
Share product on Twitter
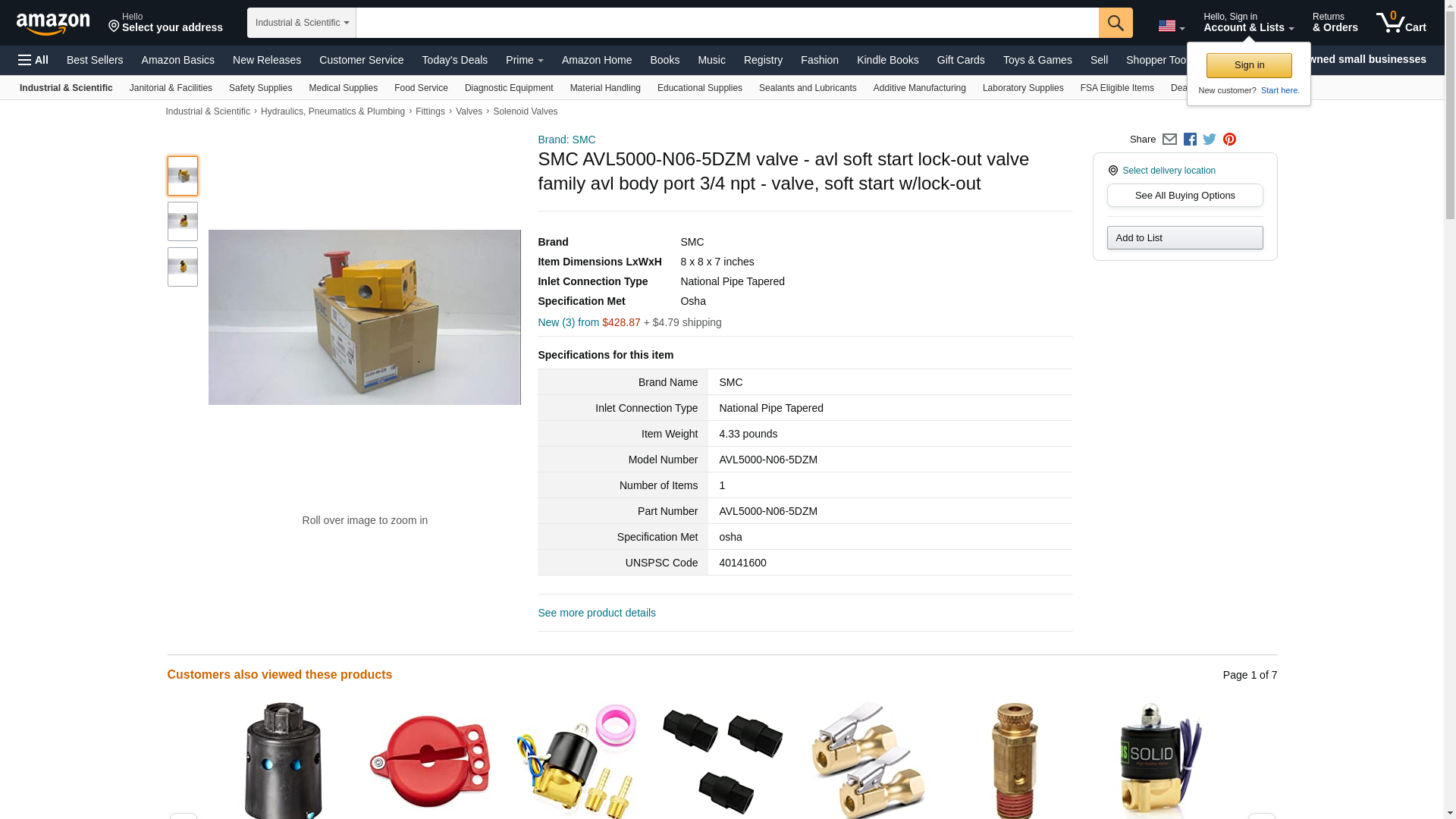(1210, 140)
